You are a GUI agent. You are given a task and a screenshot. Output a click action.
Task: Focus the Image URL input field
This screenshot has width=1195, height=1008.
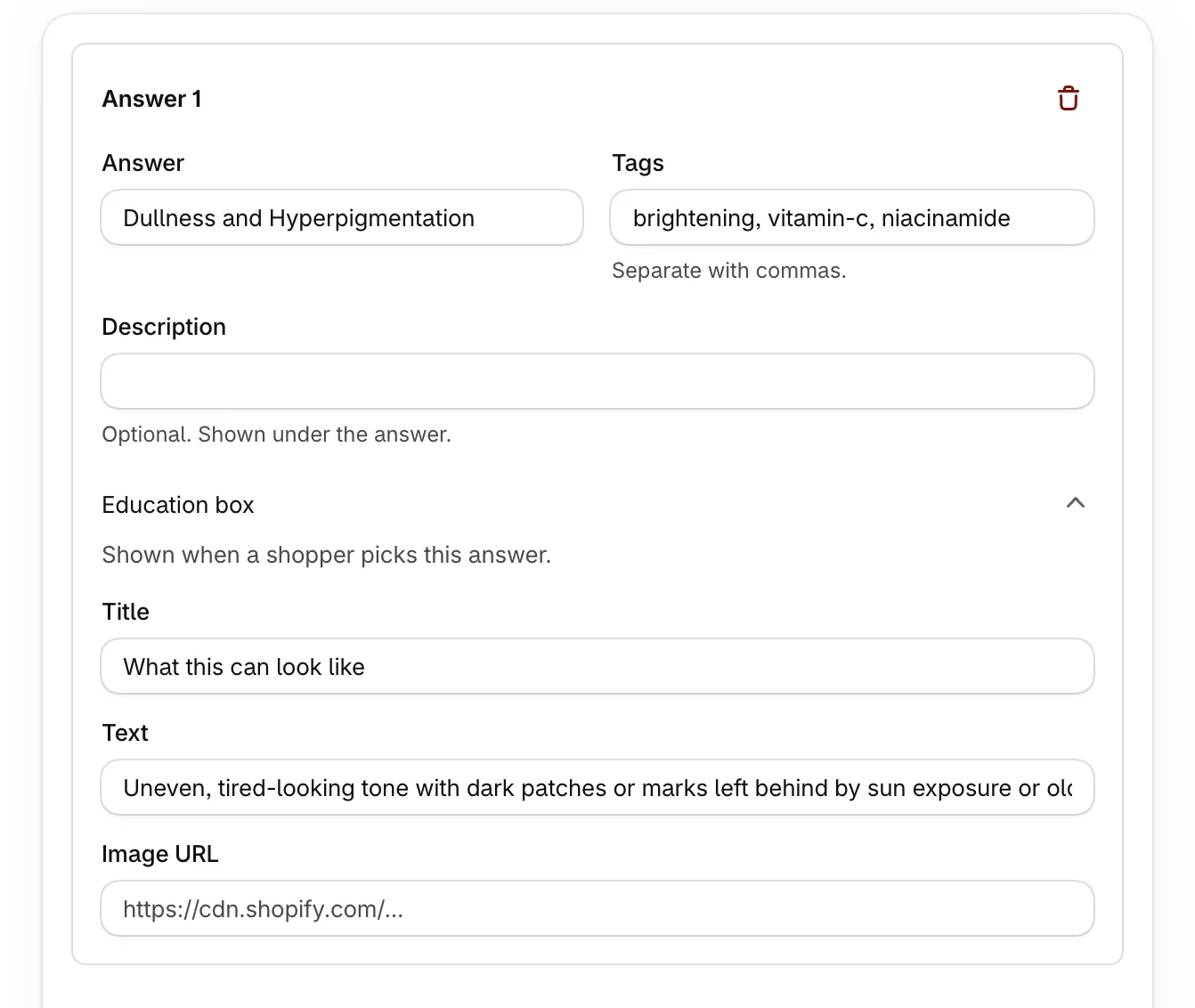coord(597,908)
